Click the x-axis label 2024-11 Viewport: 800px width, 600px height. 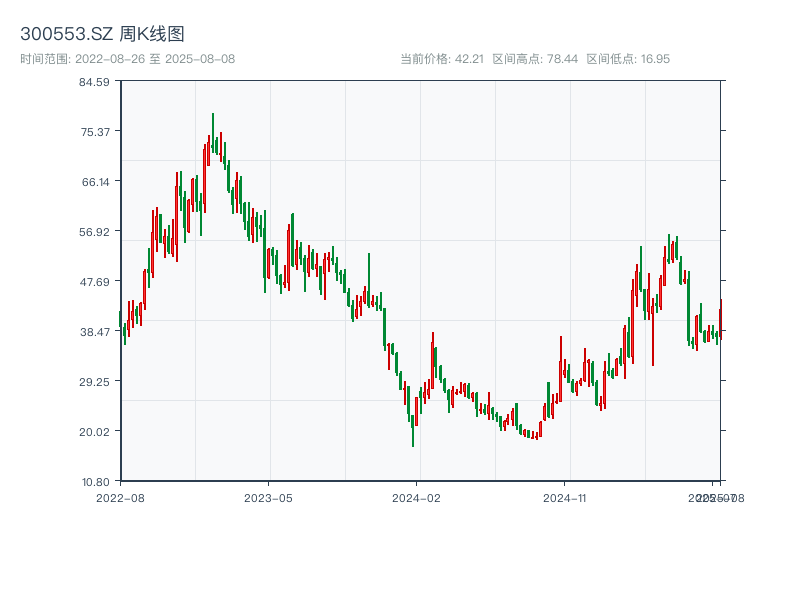564,498
